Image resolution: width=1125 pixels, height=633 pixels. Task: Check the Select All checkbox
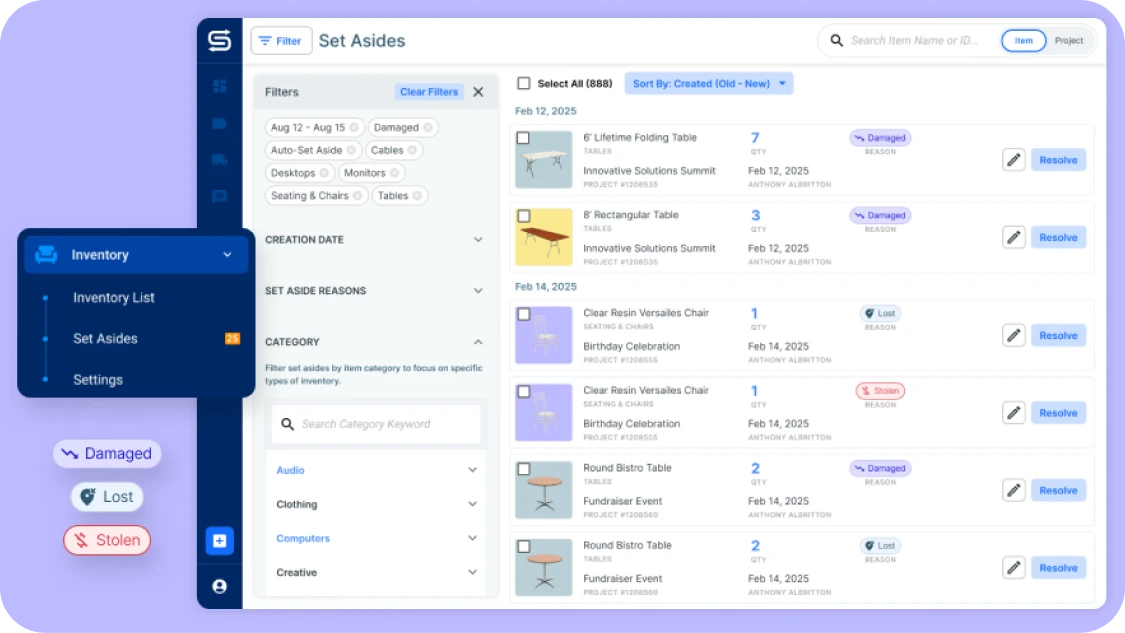click(x=523, y=84)
